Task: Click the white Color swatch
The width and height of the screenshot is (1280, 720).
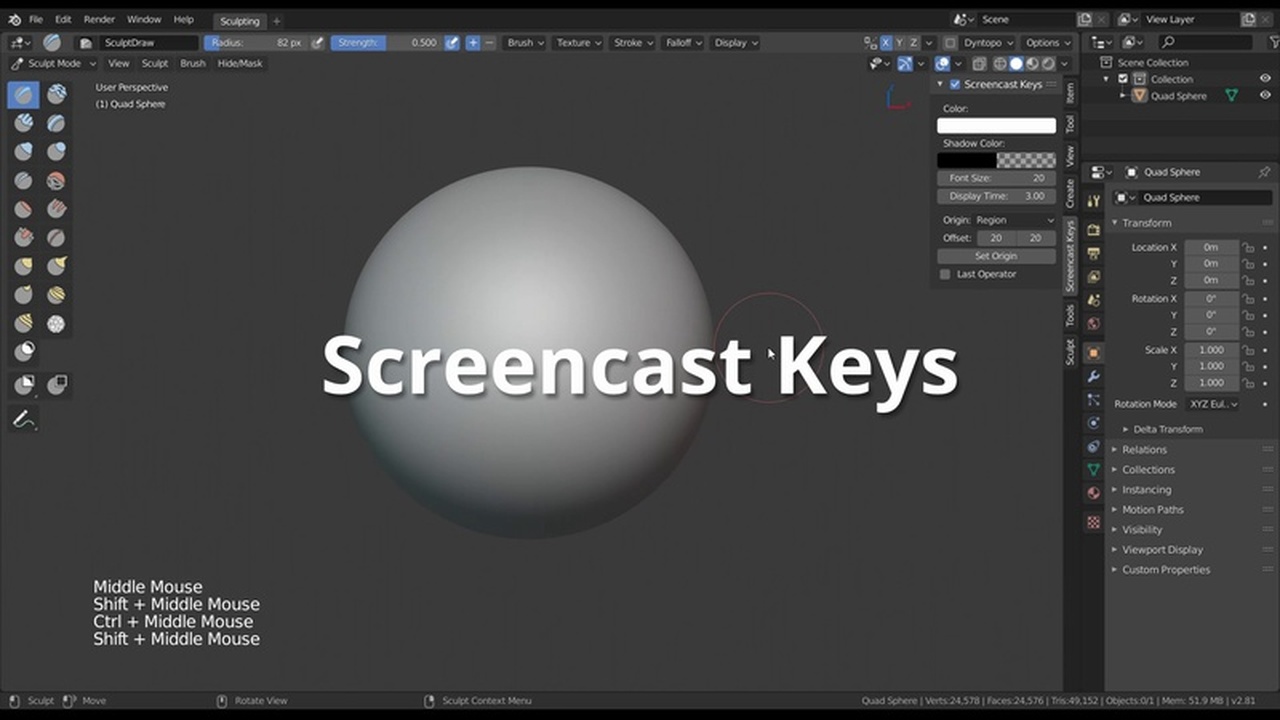Action: (x=996, y=125)
